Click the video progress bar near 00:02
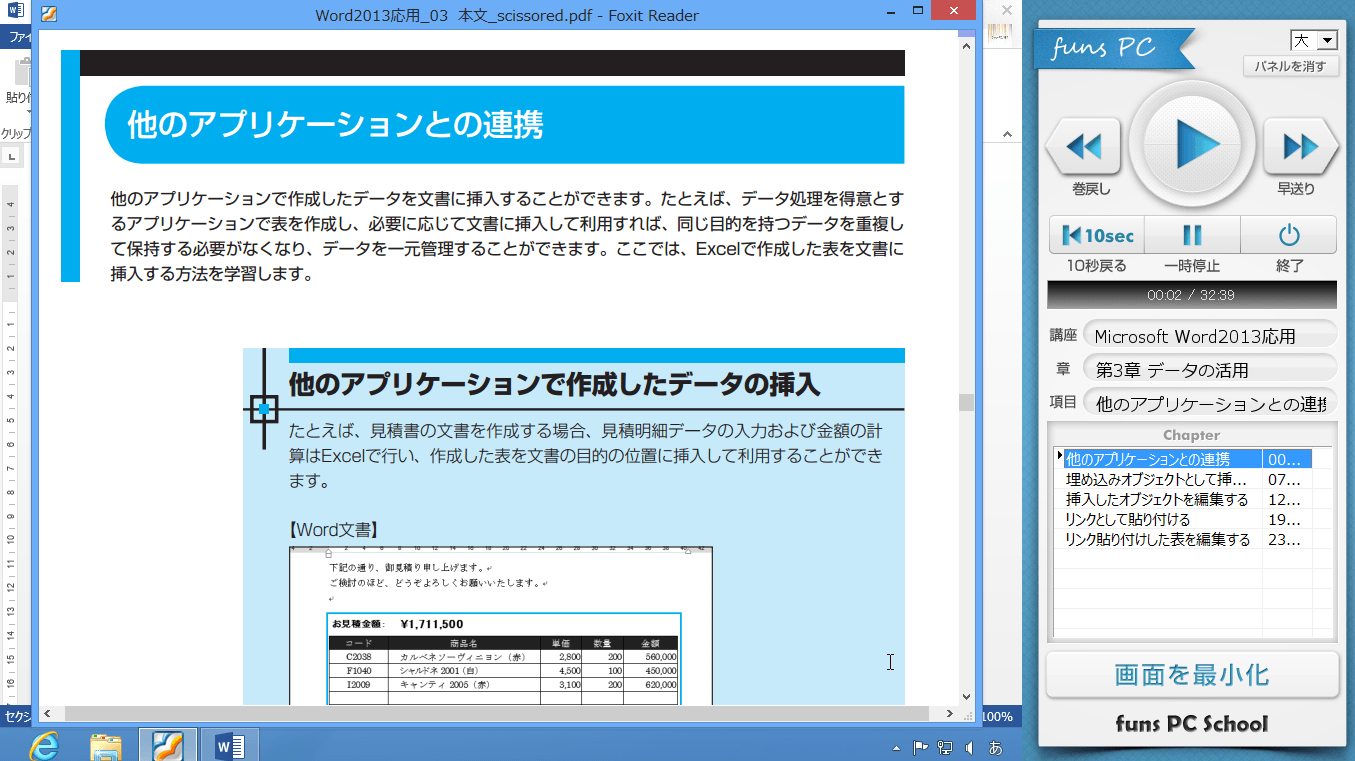 (x=1060, y=294)
